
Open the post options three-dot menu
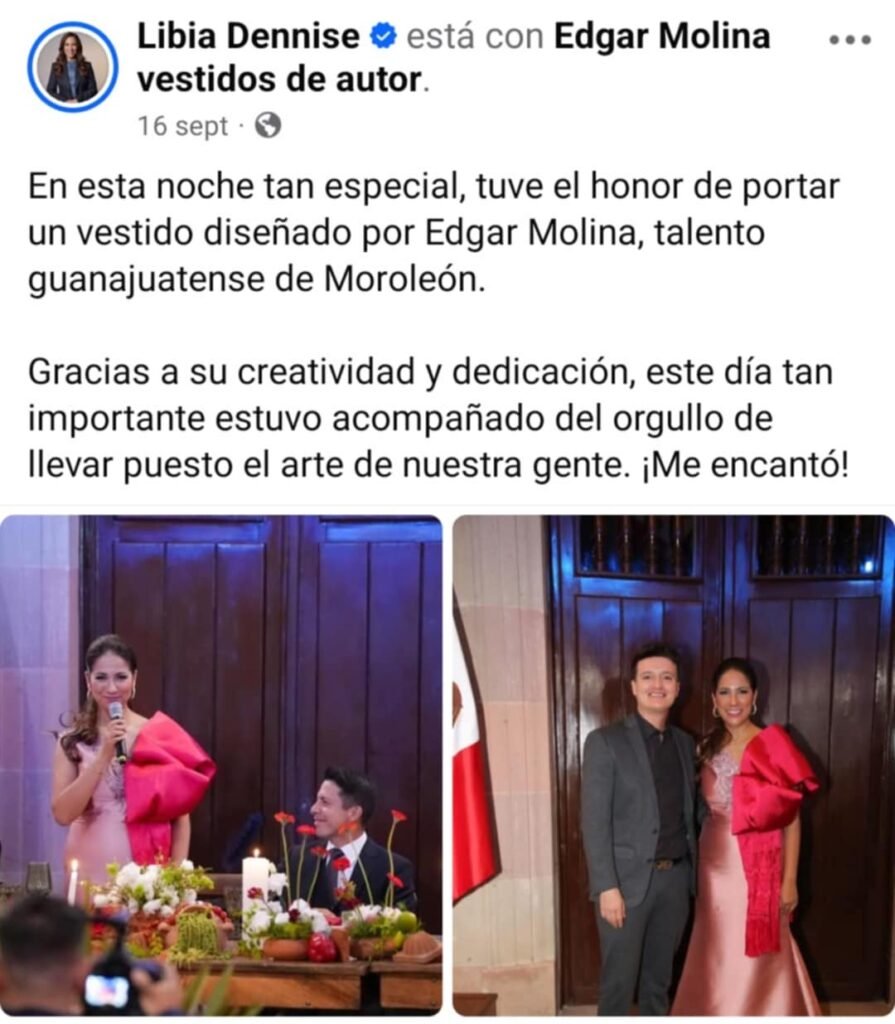(x=849, y=40)
